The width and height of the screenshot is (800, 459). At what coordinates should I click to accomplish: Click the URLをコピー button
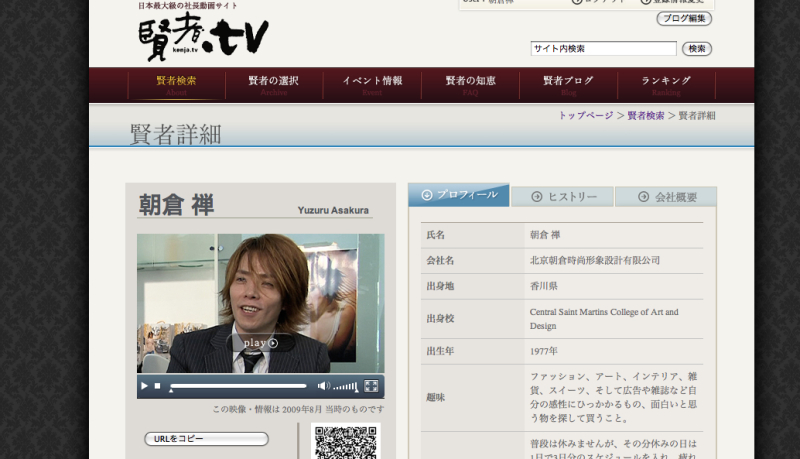tap(207, 439)
